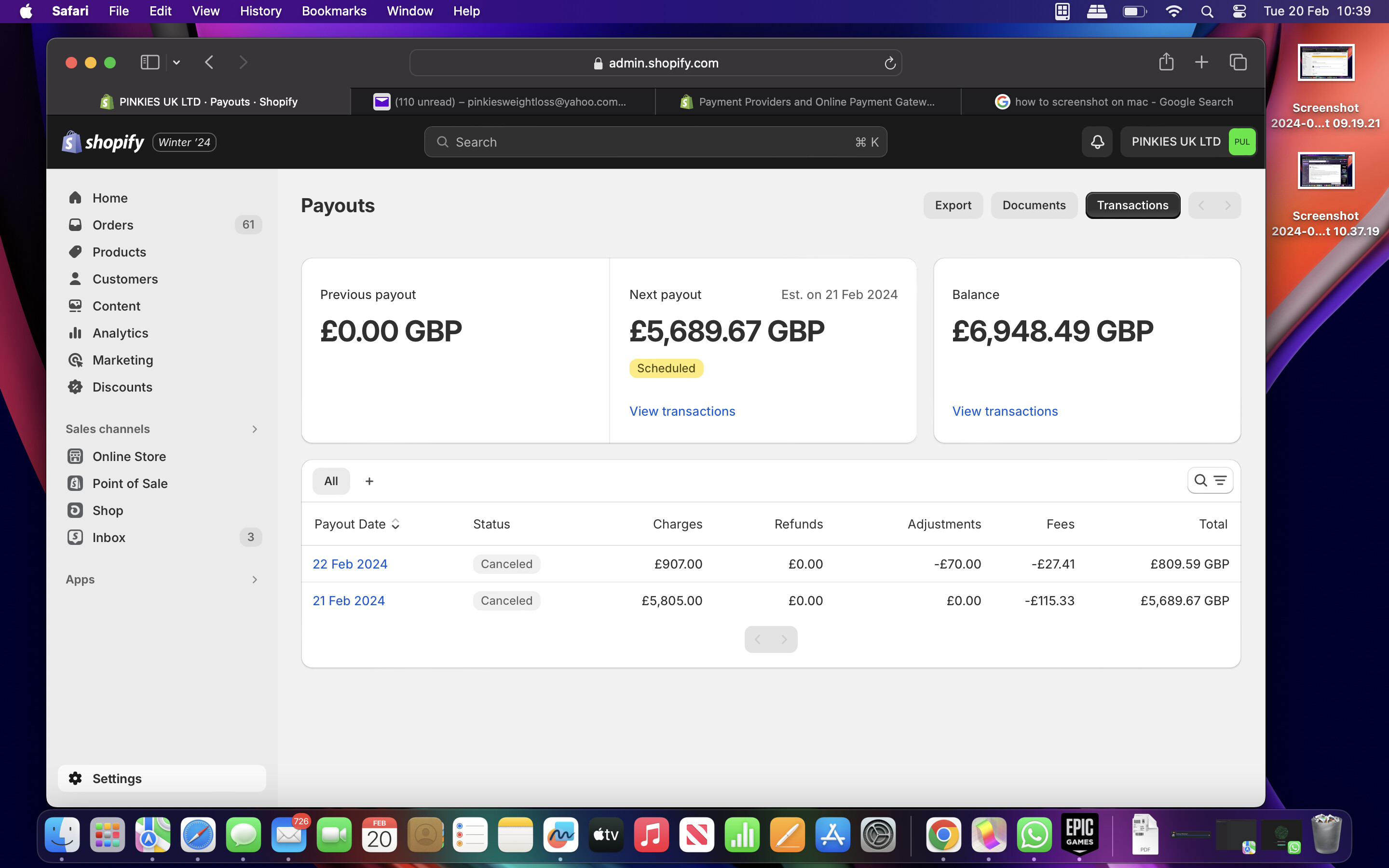Toggle Safari sidebar panel
The width and height of the screenshot is (1389, 868).
150,62
